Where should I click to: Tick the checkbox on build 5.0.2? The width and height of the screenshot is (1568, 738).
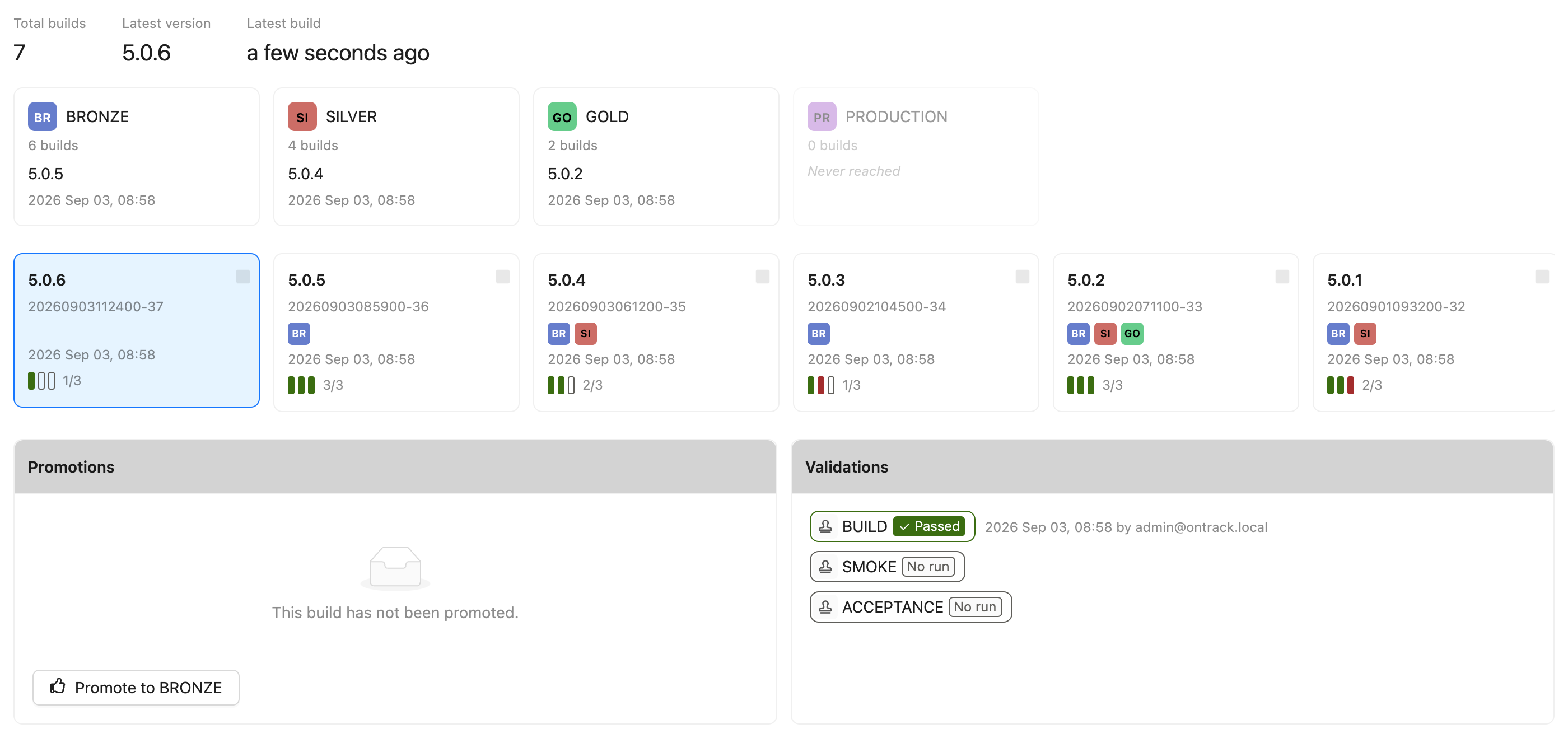1282,277
